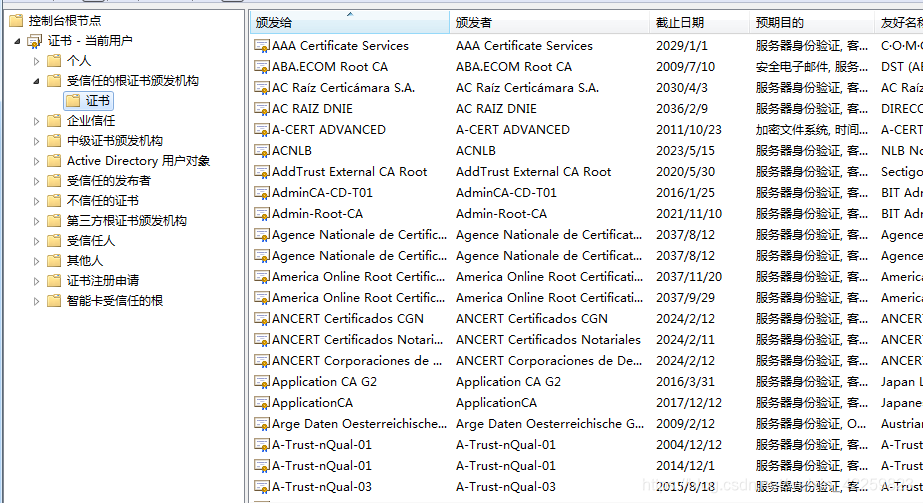Click certificate icon for A-CERT ADVANCED
The height and width of the screenshot is (503, 923).
point(261,130)
